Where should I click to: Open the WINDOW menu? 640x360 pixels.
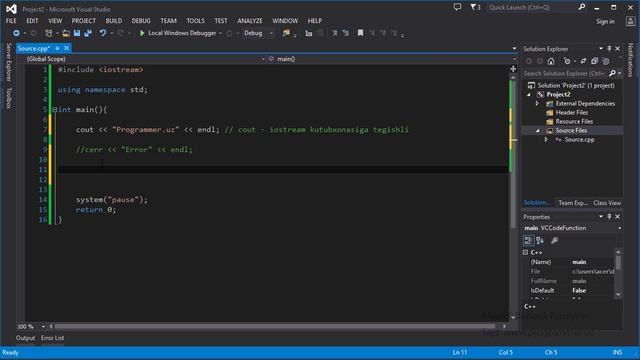285,21
